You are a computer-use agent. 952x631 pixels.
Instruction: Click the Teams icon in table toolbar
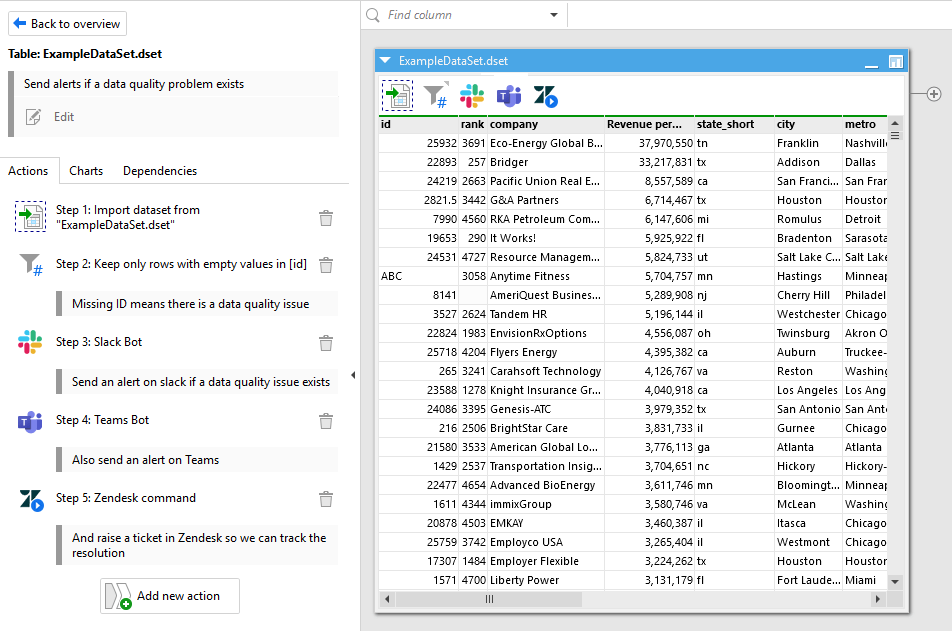[x=509, y=96]
